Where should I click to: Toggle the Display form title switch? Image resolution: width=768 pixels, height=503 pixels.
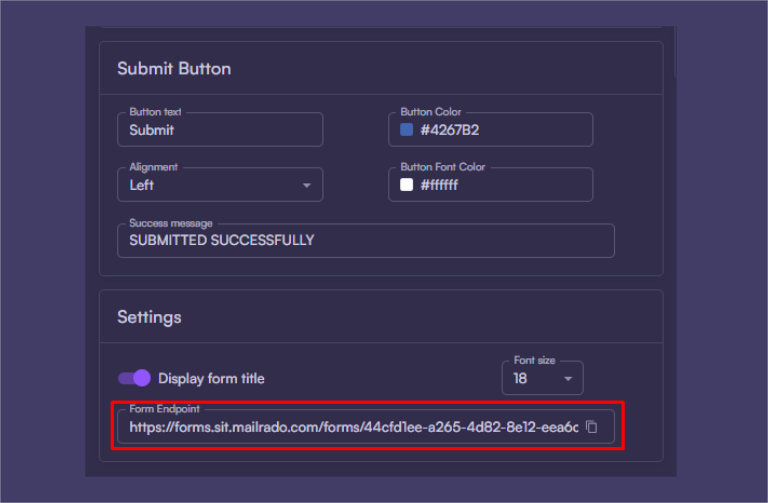pyautogui.click(x=134, y=378)
